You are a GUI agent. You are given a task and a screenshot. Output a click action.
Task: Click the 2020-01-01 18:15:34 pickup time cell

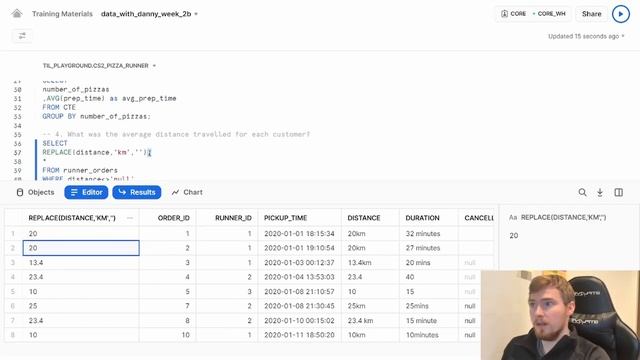coord(299,233)
